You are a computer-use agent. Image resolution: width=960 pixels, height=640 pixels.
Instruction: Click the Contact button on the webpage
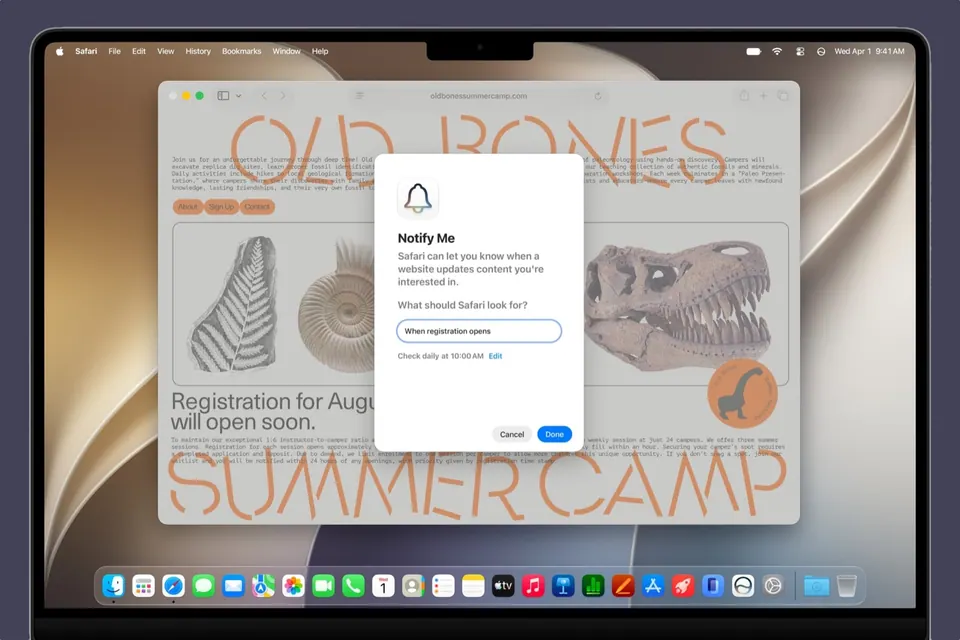(x=257, y=207)
